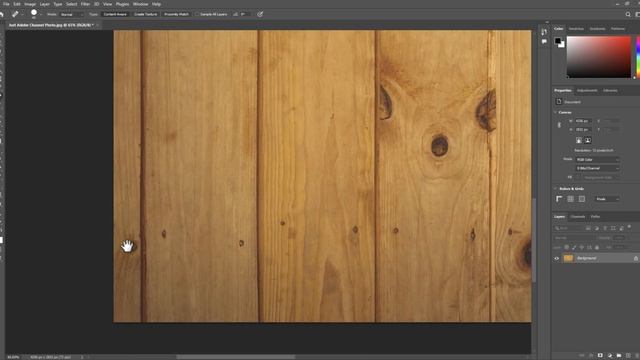The image size is (640, 360).
Task: Open the Layer menu
Action: 44,4
